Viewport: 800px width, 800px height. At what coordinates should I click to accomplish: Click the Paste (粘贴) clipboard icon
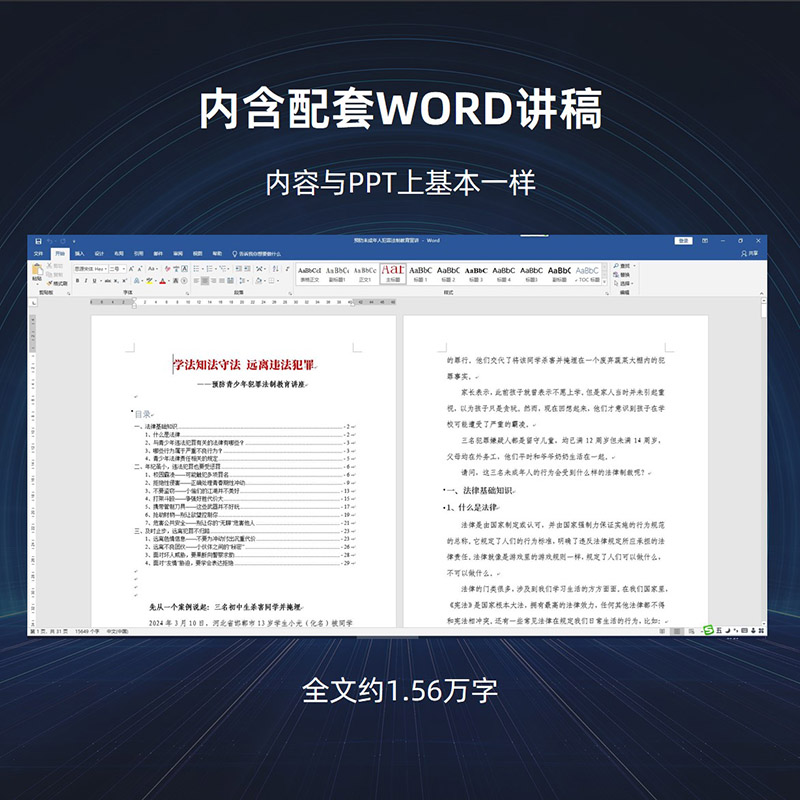pos(37,269)
